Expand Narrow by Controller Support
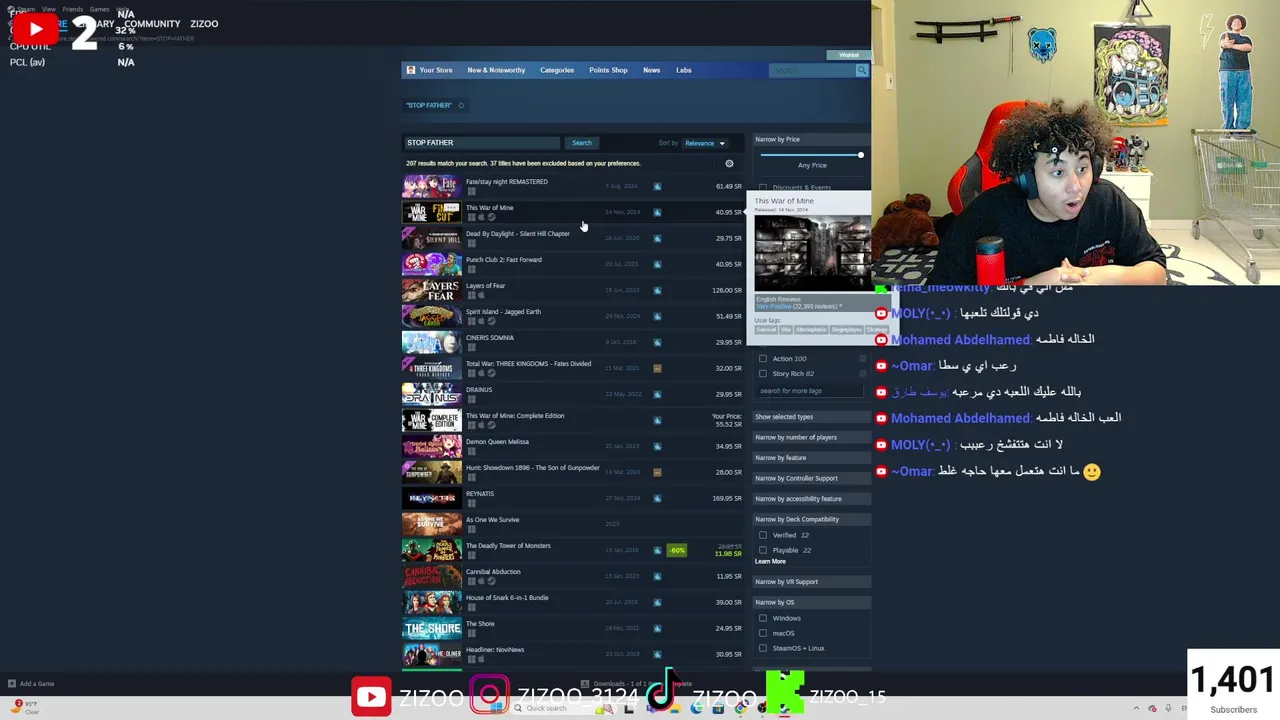Screen dimensions: 1280x720 pos(812,478)
